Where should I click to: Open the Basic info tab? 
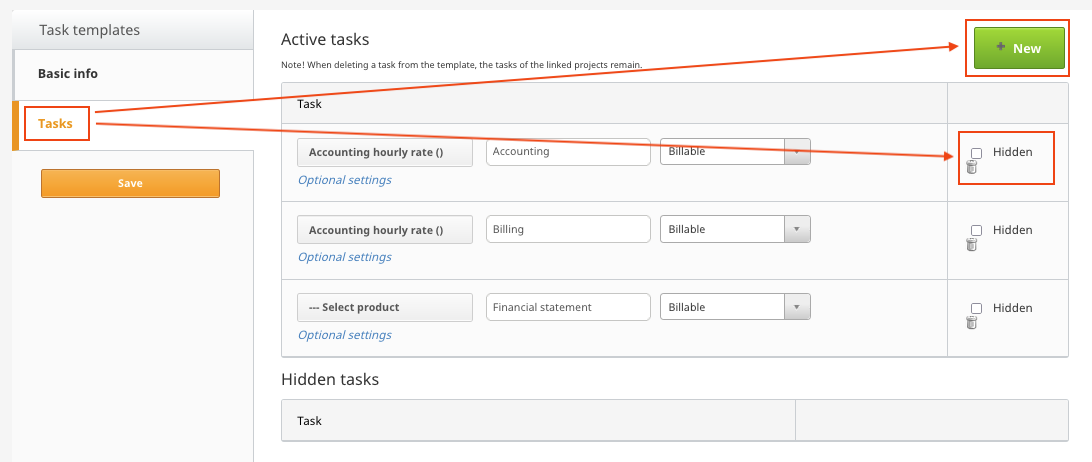(68, 74)
